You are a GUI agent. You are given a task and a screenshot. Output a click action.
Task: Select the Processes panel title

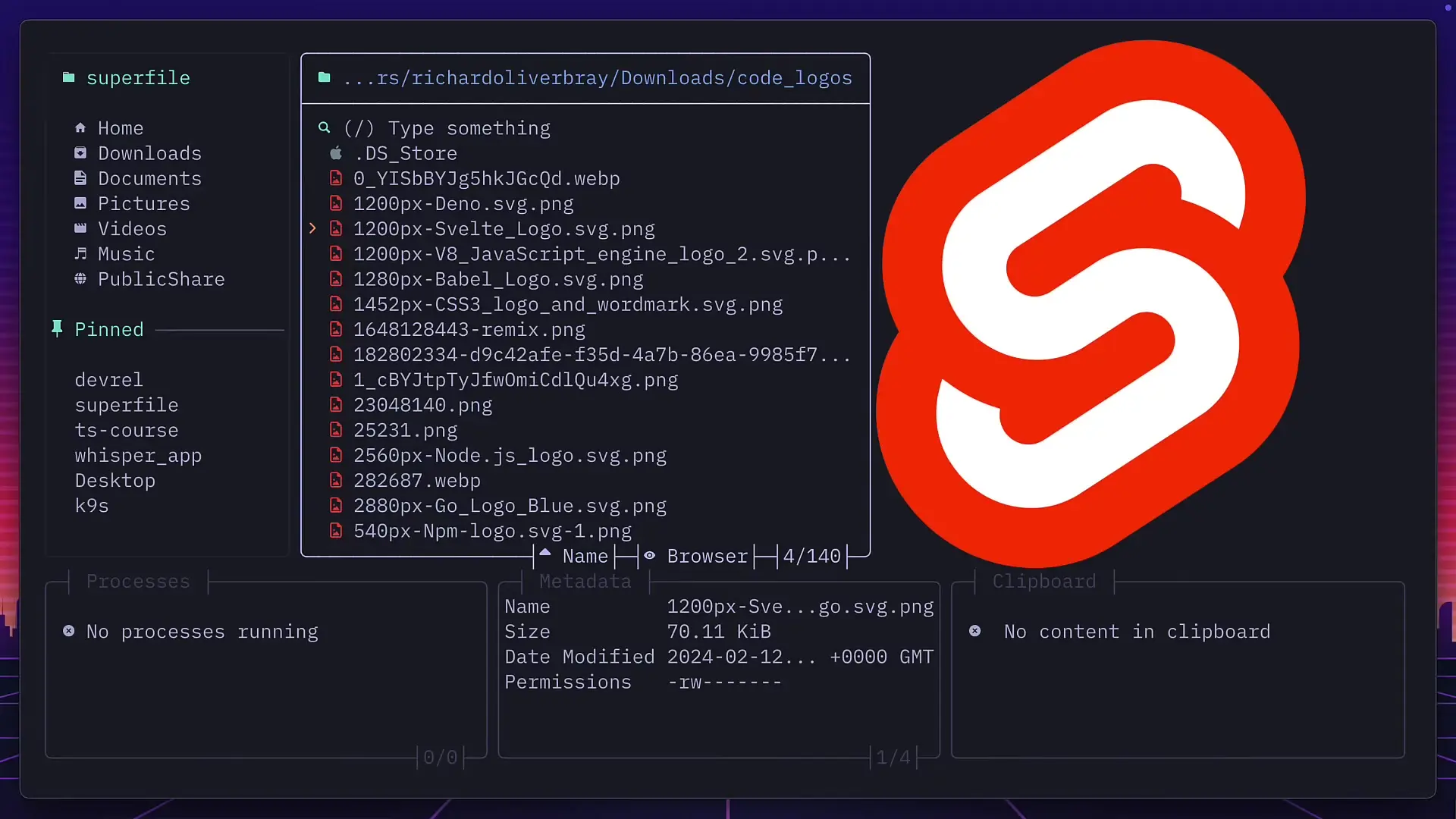pyautogui.click(x=138, y=581)
